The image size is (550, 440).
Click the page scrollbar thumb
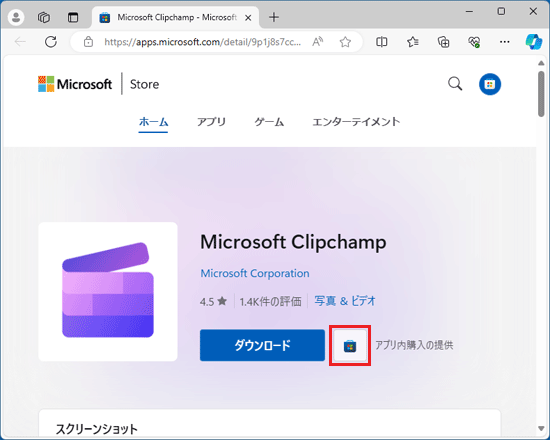click(x=541, y=94)
